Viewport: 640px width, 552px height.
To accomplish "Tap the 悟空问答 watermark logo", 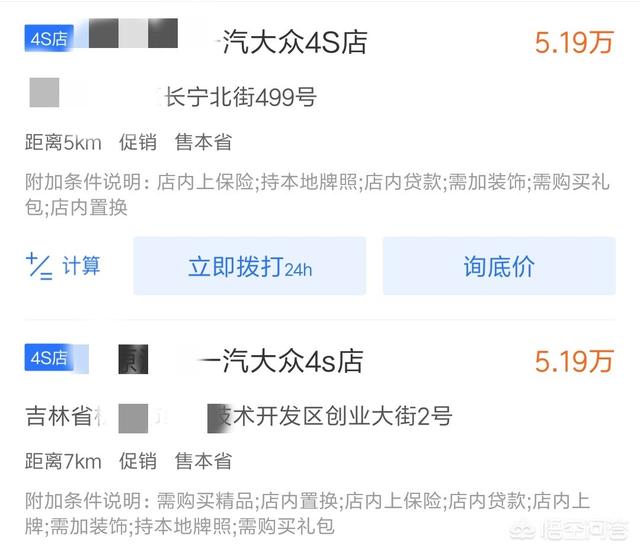I will tap(569, 530).
